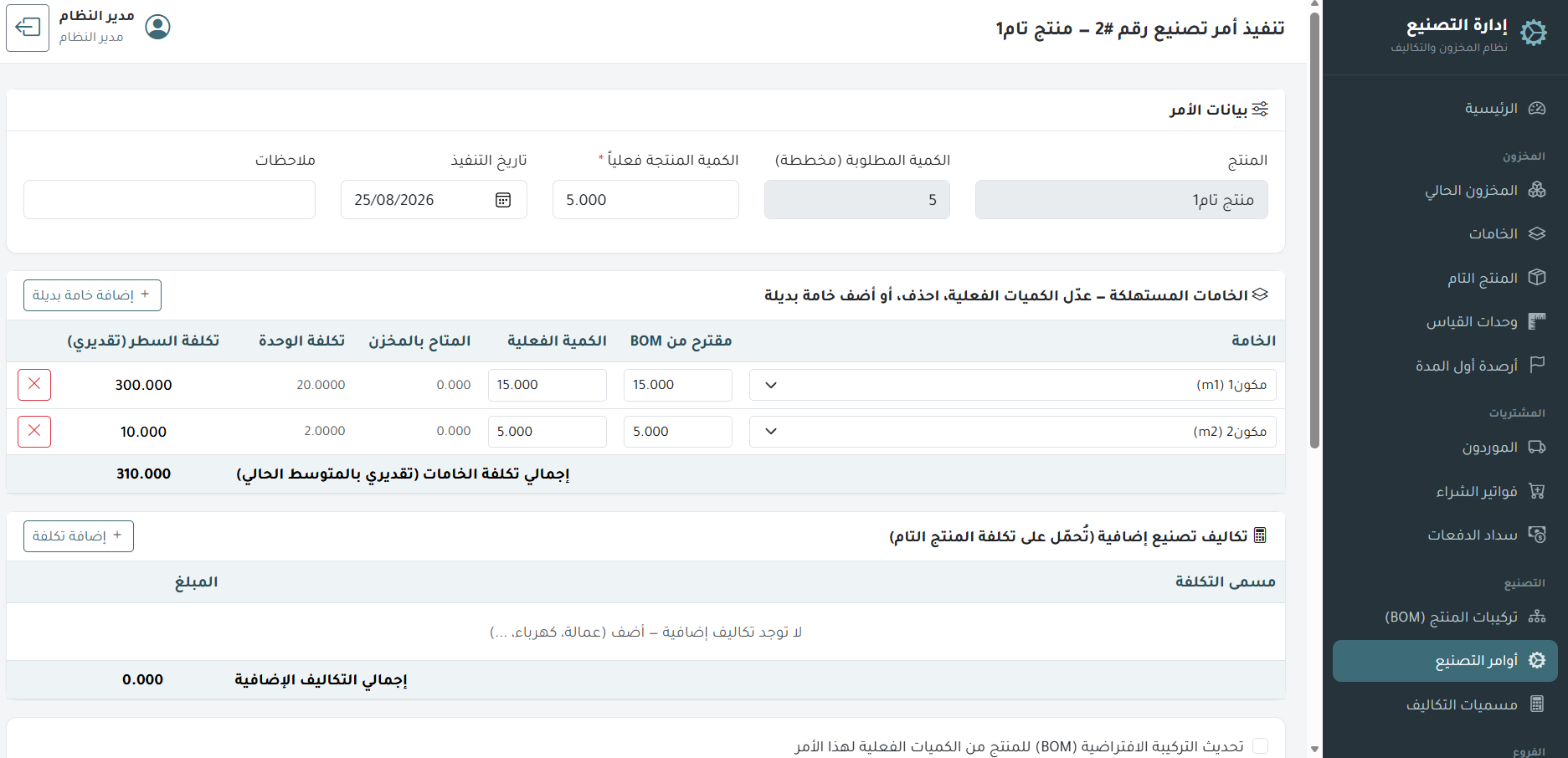Click the planned quantity field showing 5

click(x=857, y=200)
